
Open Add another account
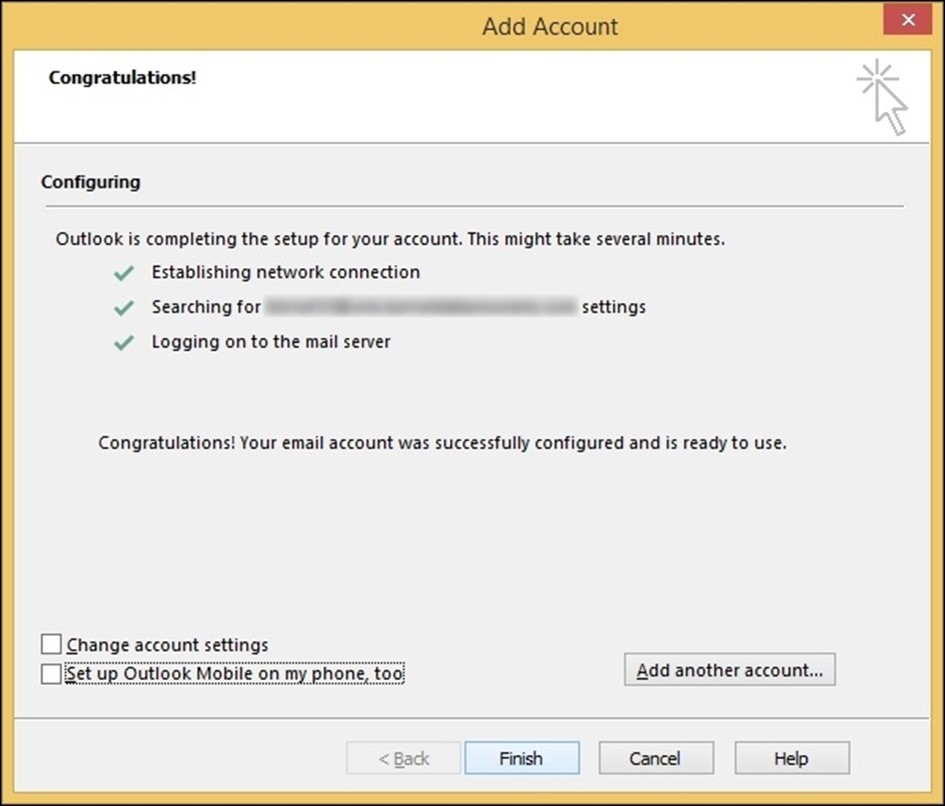coord(730,670)
